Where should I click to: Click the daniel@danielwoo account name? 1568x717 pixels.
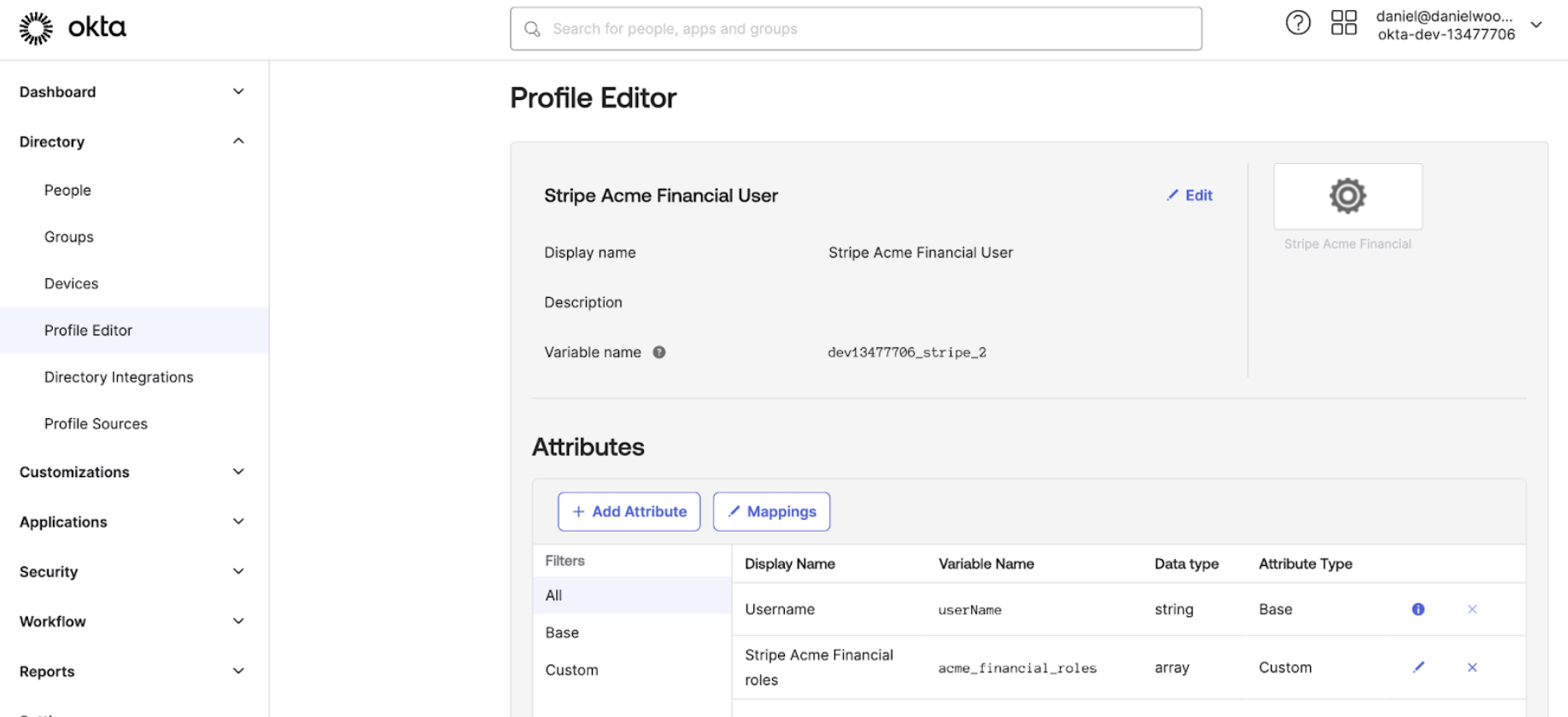(1445, 16)
